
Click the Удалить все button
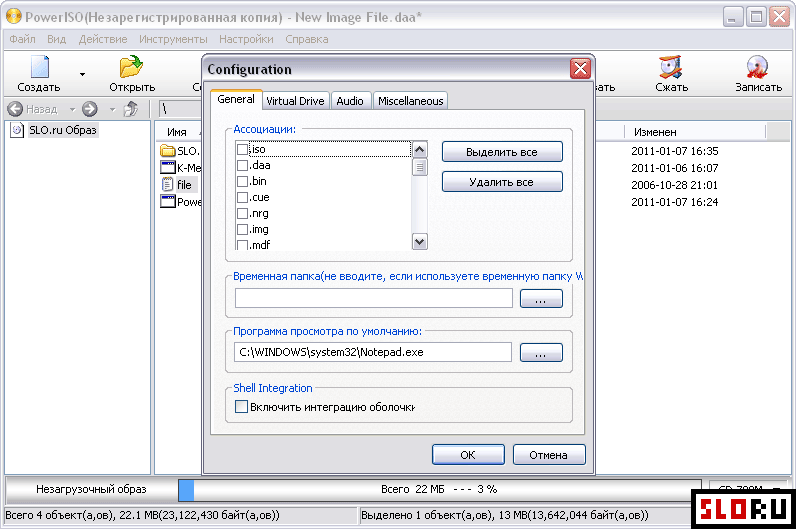[502, 182]
